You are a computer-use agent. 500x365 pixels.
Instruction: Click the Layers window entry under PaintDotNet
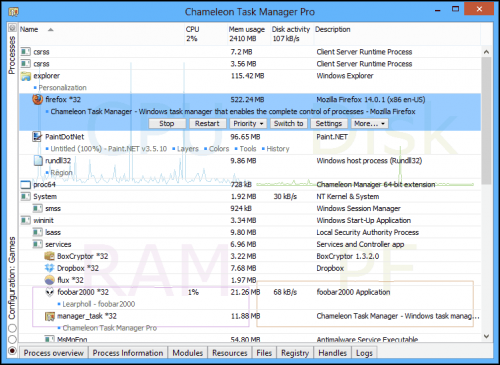188,149
